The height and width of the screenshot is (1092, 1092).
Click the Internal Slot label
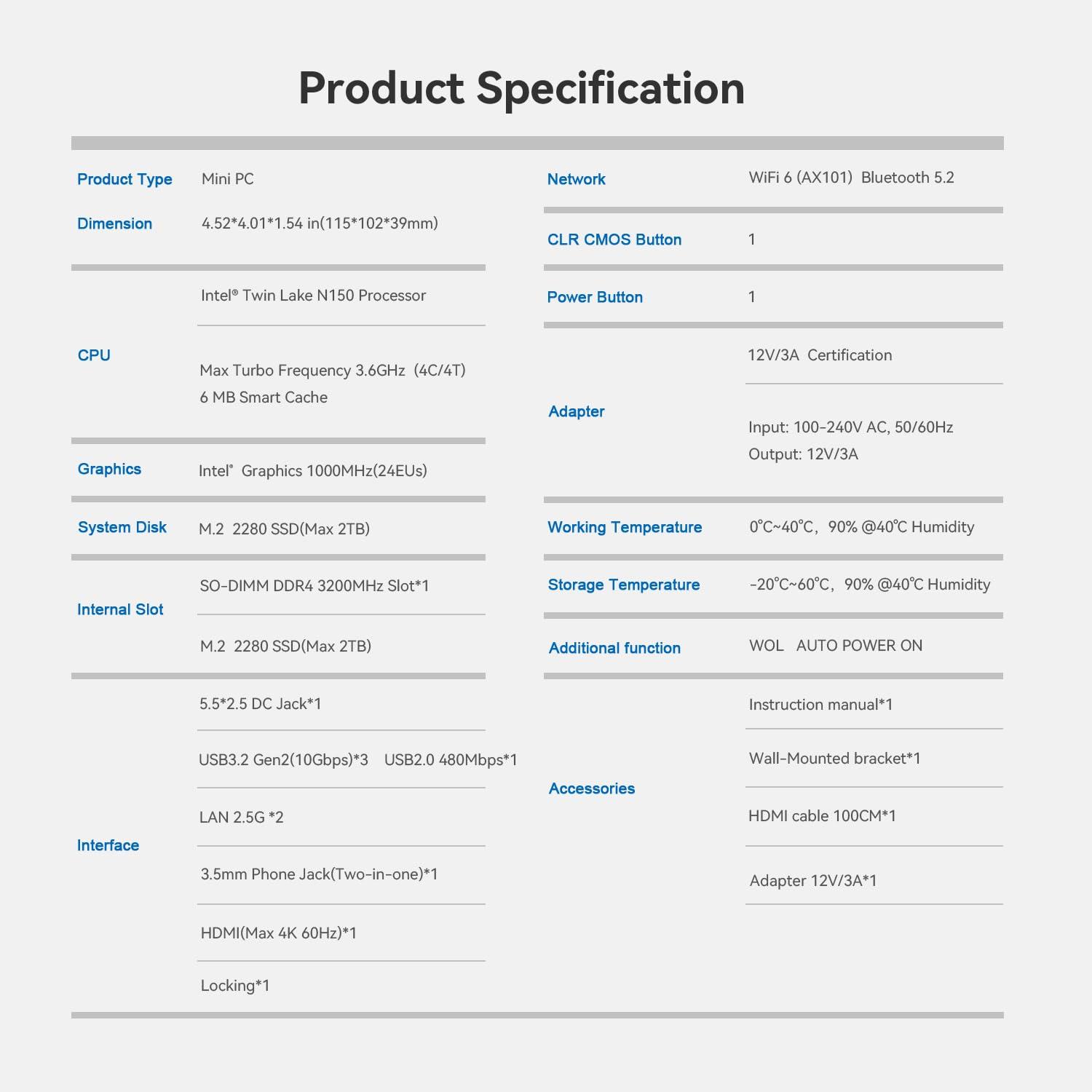tap(120, 609)
